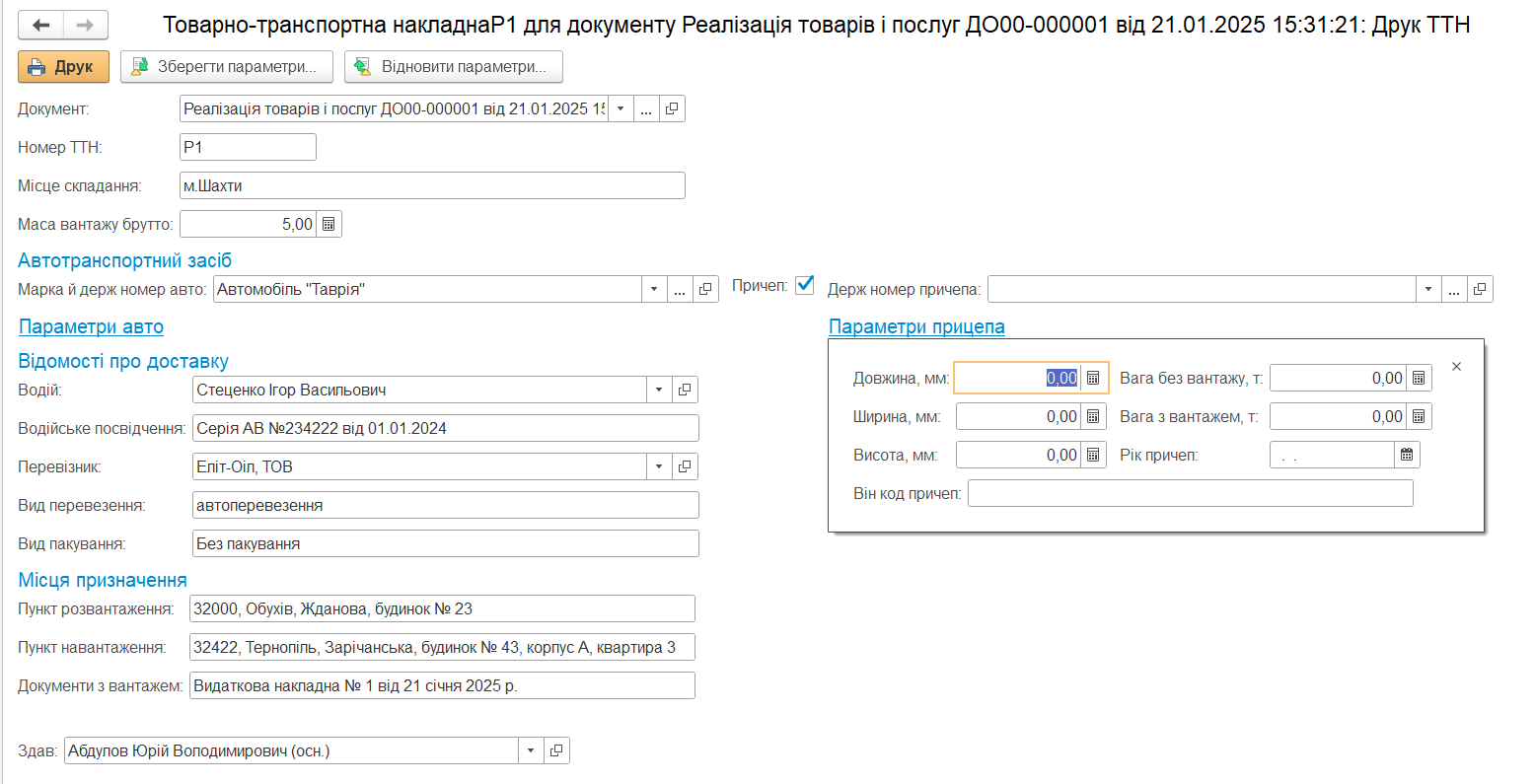Click the Держ номер причепа text field
The height and width of the screenshot is (784, 1535).
[1202, 290]
